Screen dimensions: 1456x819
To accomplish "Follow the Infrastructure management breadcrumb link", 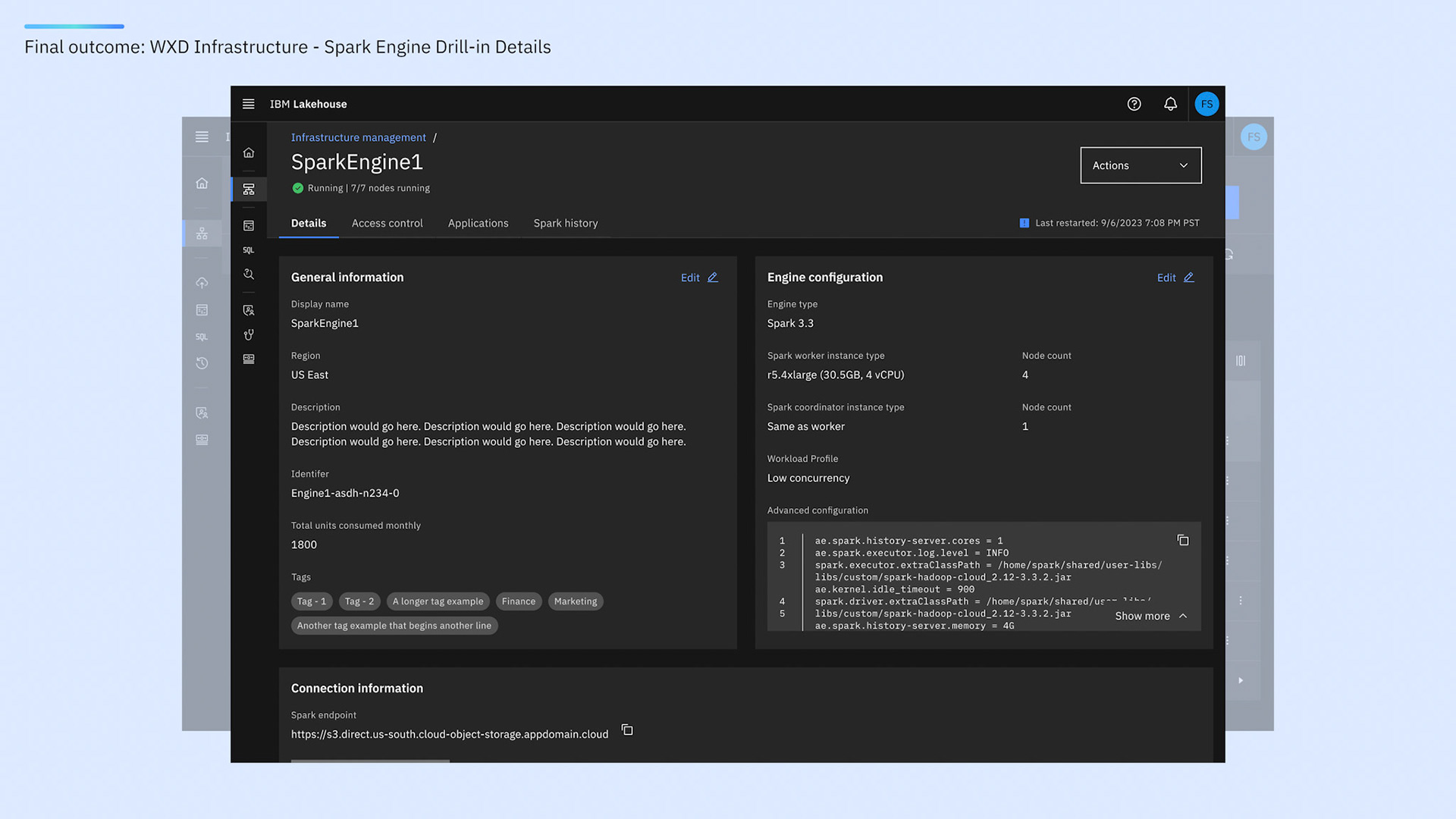I will coord(358,137).
